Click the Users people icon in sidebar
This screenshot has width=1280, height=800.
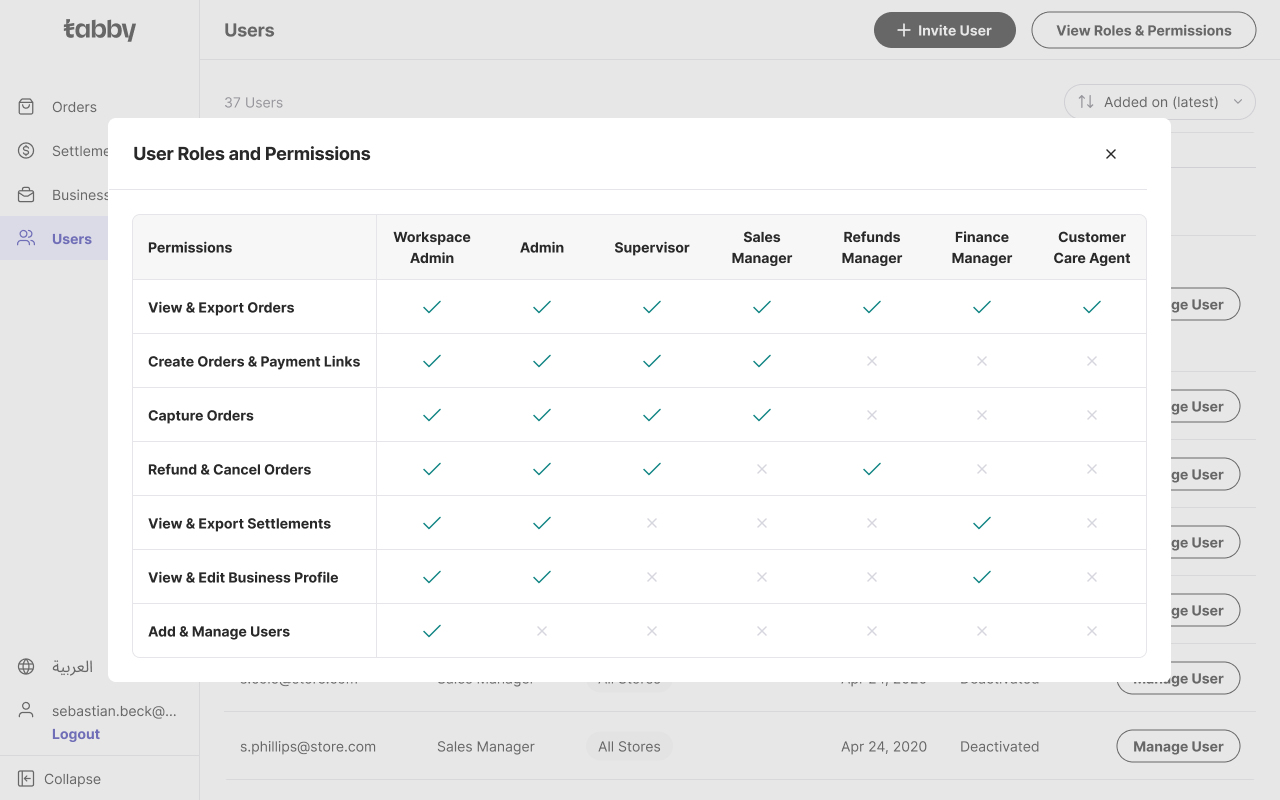[x=27, y=238]
